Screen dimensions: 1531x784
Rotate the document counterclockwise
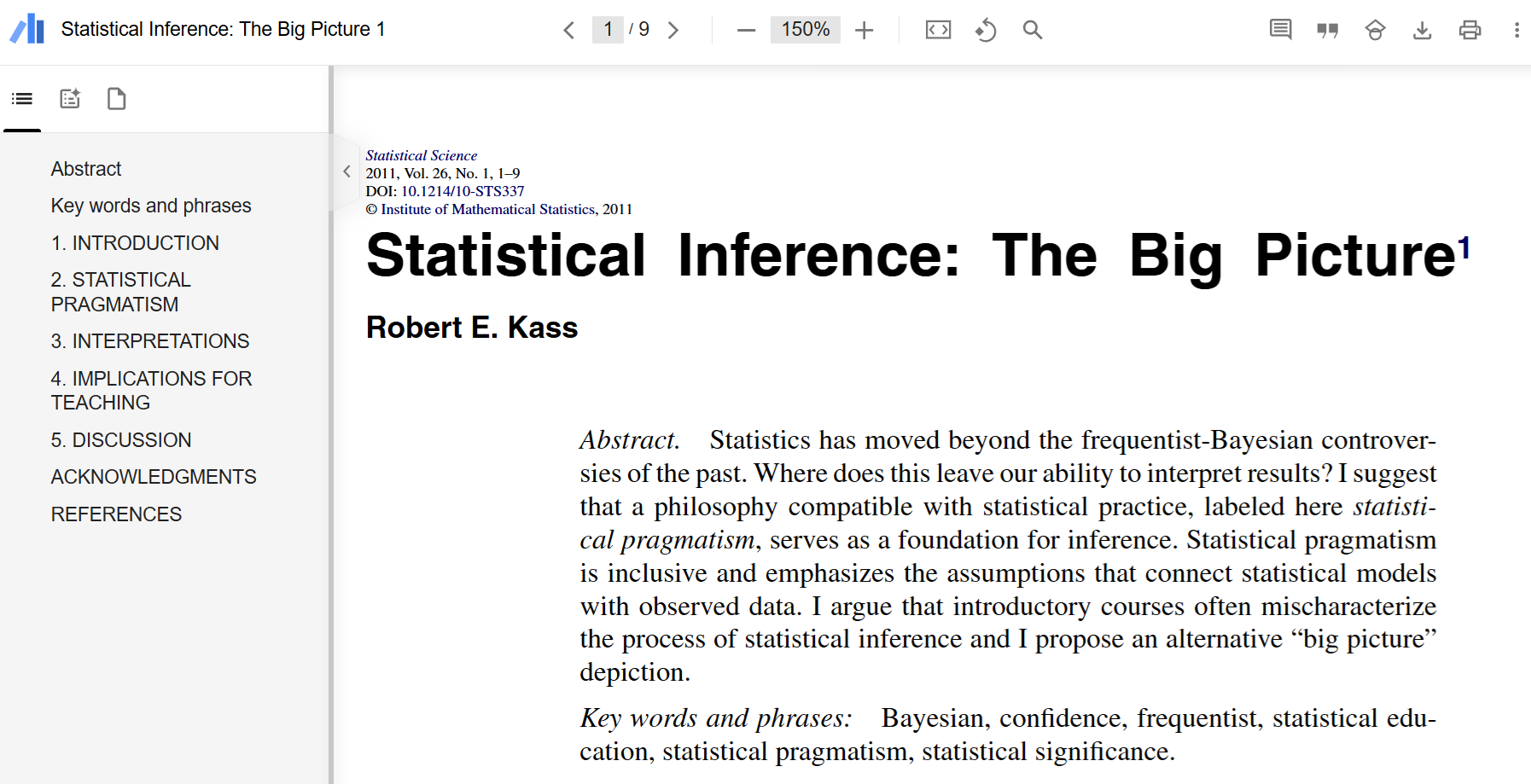985,31
